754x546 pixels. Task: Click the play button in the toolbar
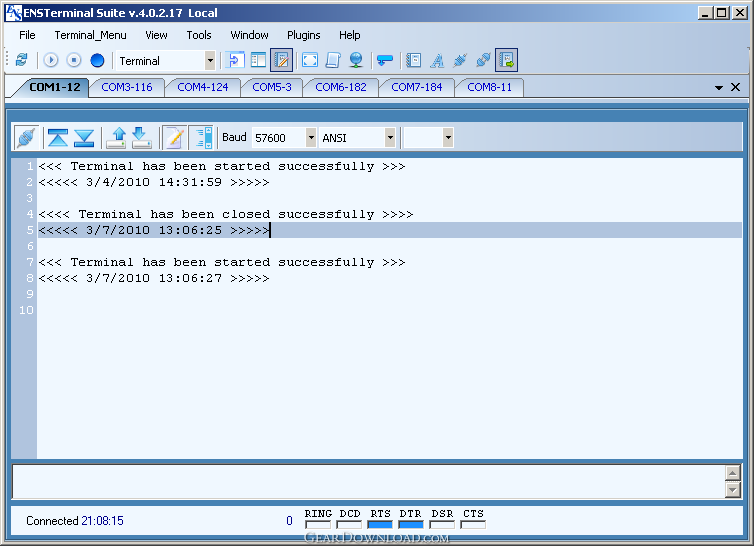tap(50, 60)
